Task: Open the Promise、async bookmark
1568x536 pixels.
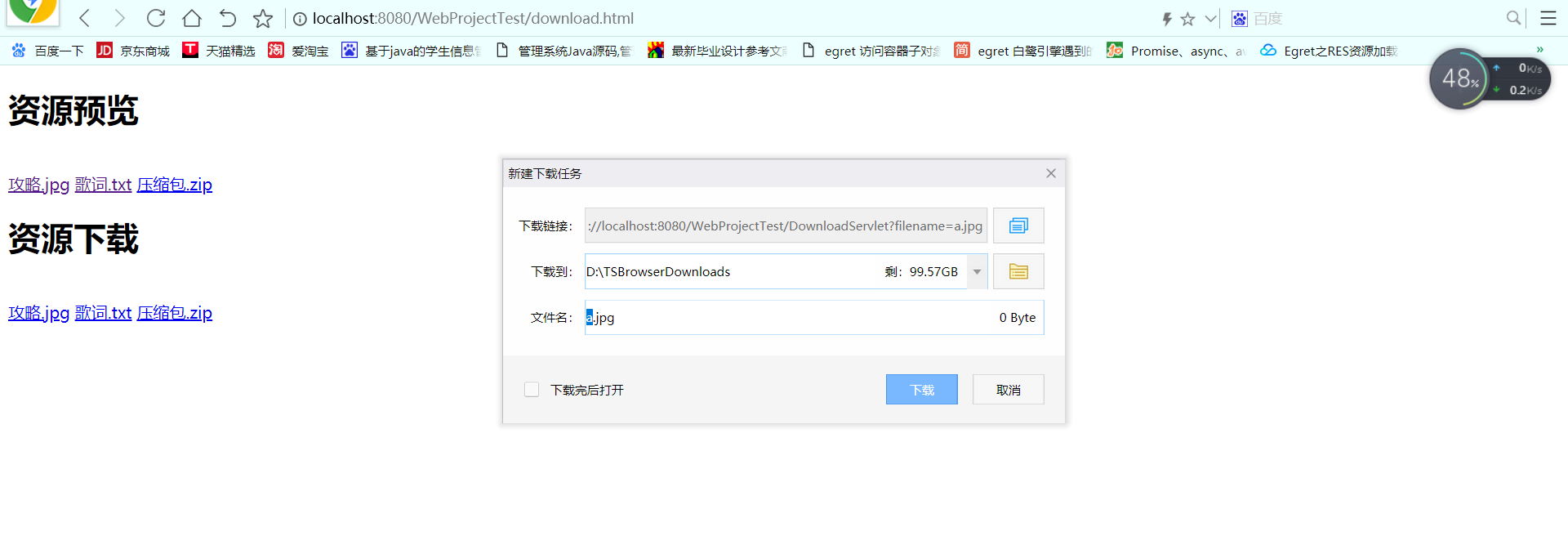Action: (x=1177, y=51)
